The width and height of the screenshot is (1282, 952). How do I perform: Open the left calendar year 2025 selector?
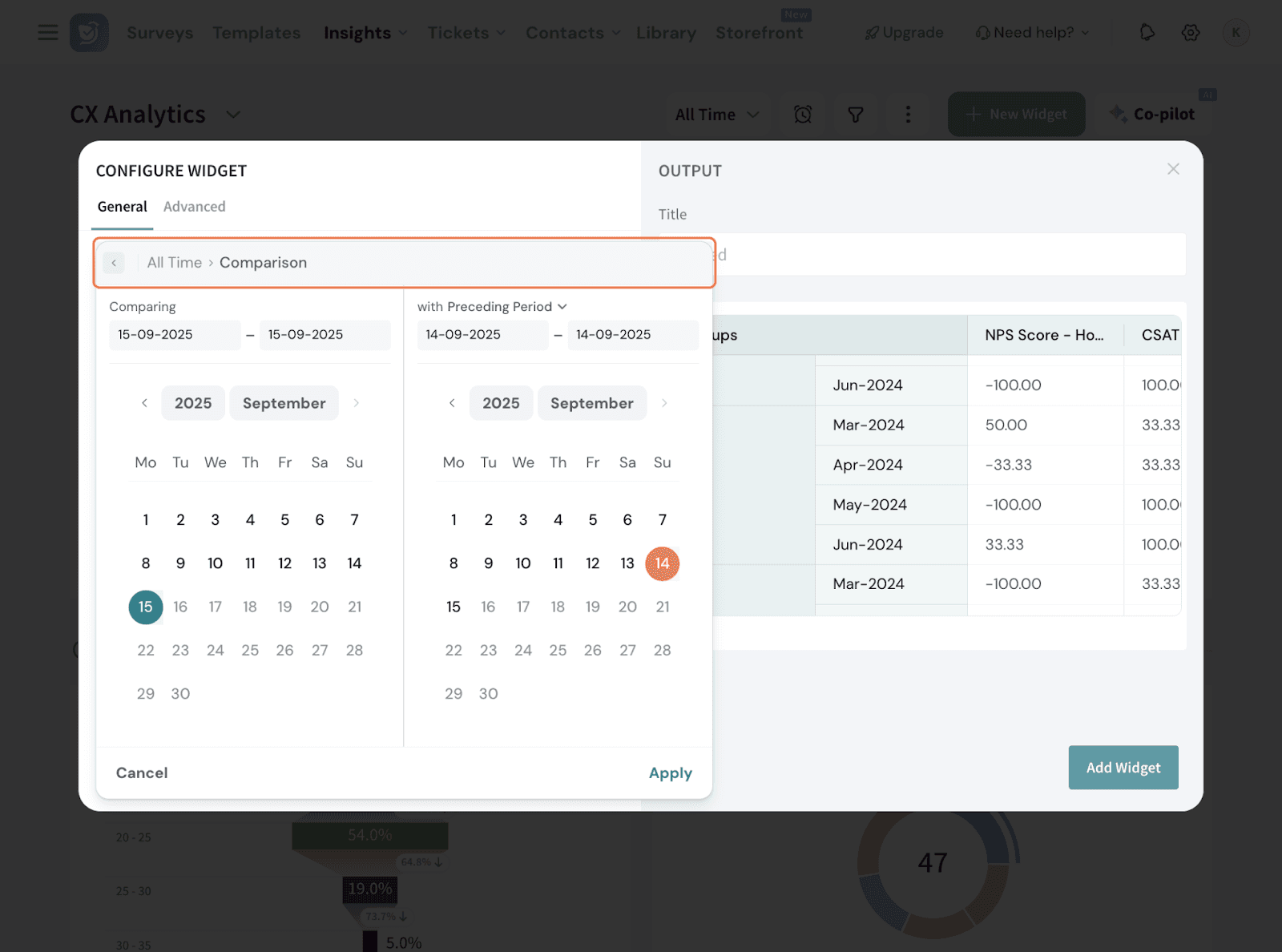[x=193, y=403]
